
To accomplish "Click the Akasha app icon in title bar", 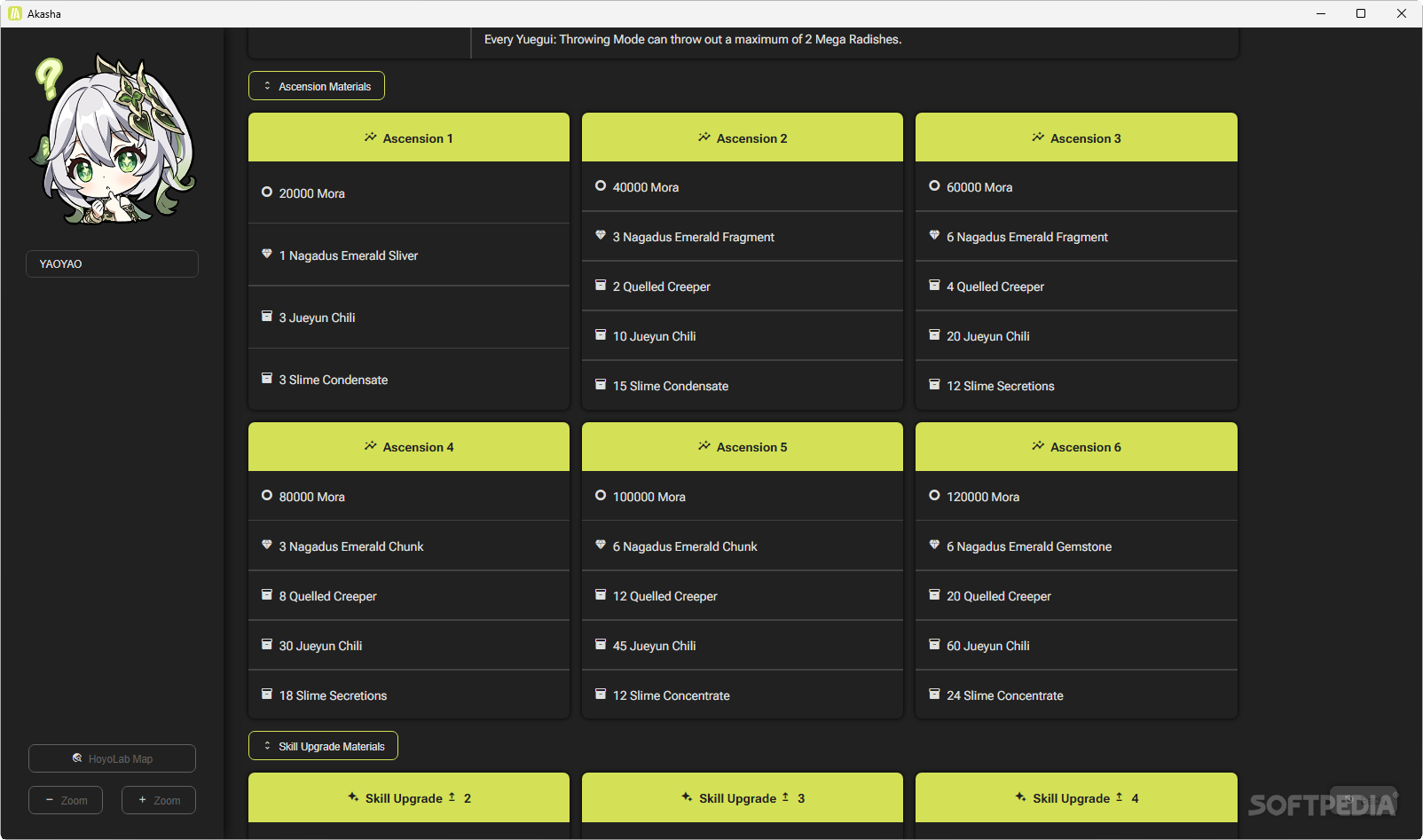I will click(14, 13).
